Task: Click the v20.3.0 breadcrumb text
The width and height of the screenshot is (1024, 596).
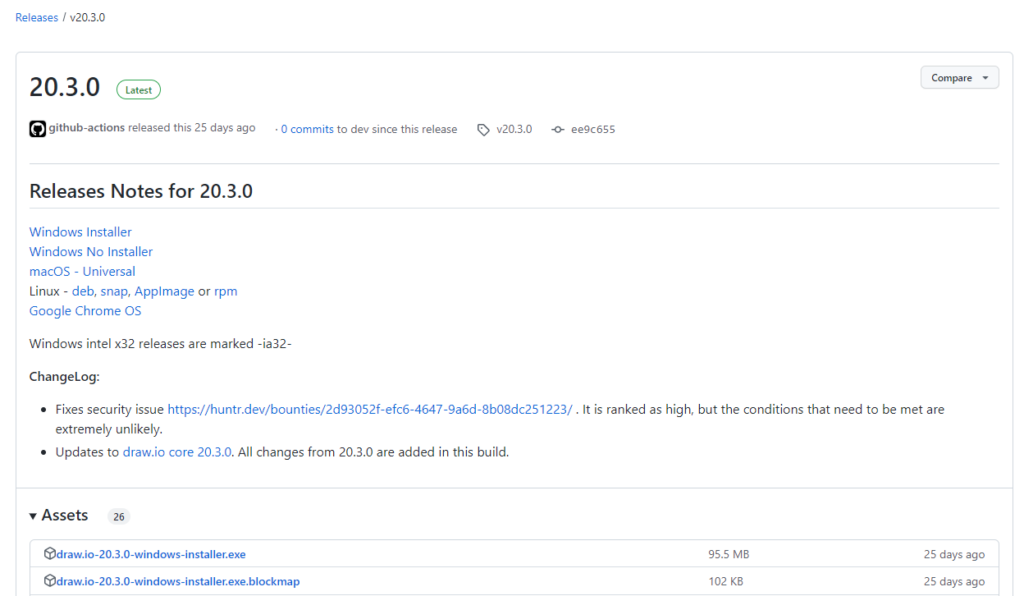Action: (88, 18)
